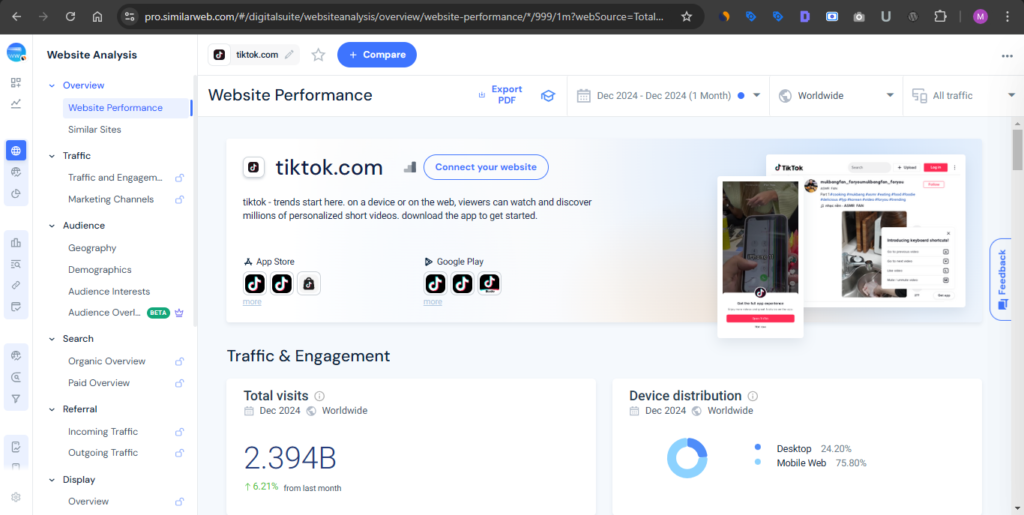Click the device distribution donut chart
The width and height of the screenshot is (1024, 515).
pyautogui.click(x=687, y=458)
